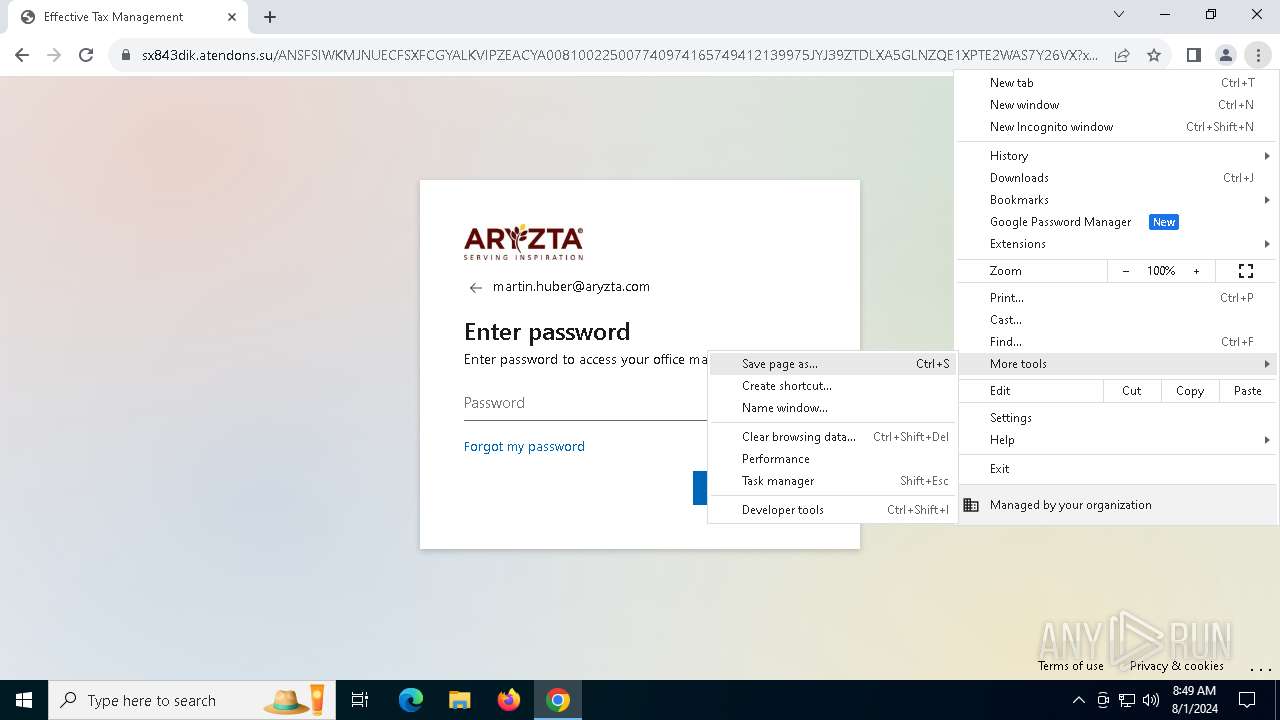This screenshot has width=1280, height=720.
Task: Select Cast... from the menu
Action: [1117, 320]
